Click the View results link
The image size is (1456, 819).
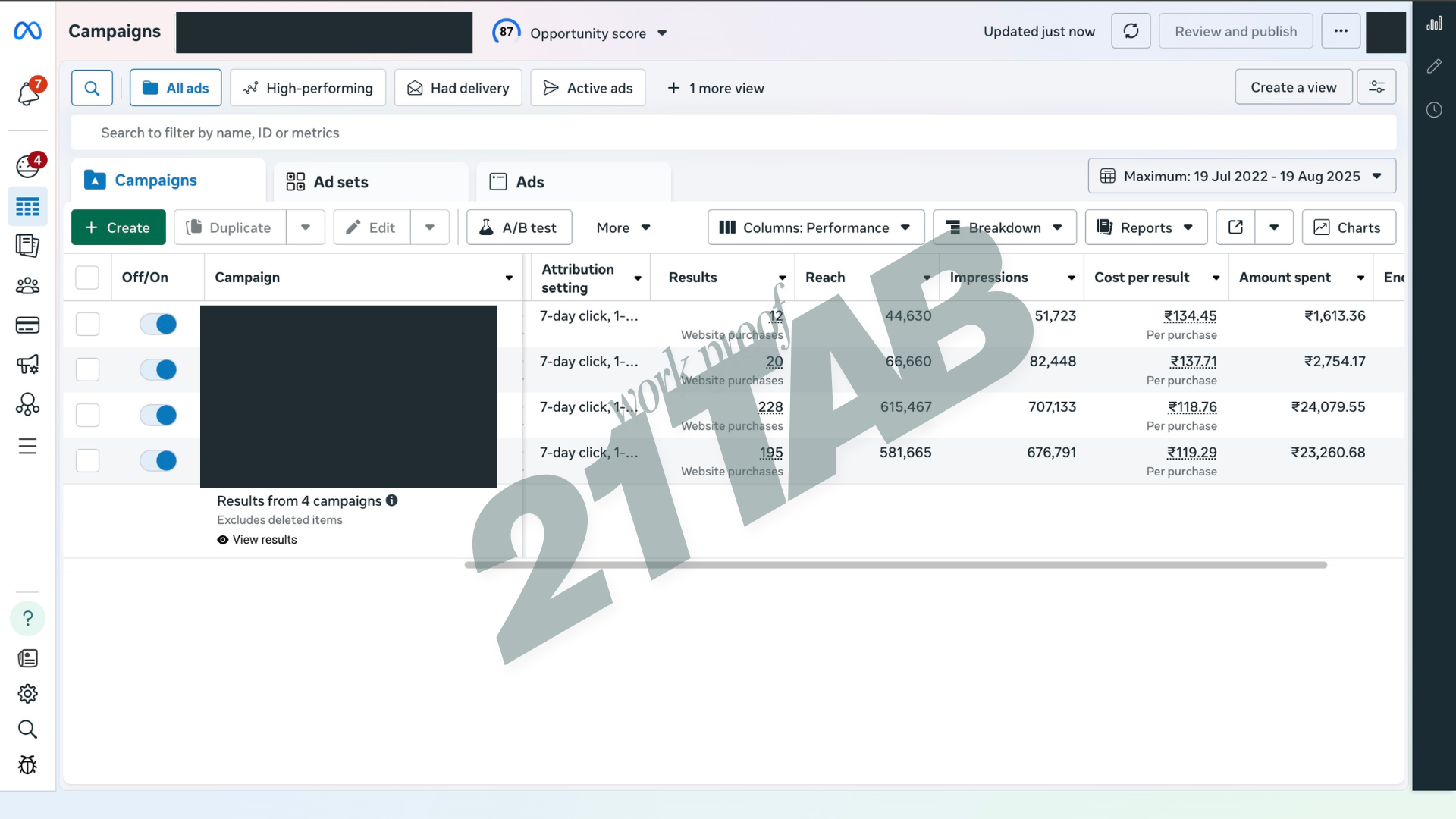coord(264,540)
